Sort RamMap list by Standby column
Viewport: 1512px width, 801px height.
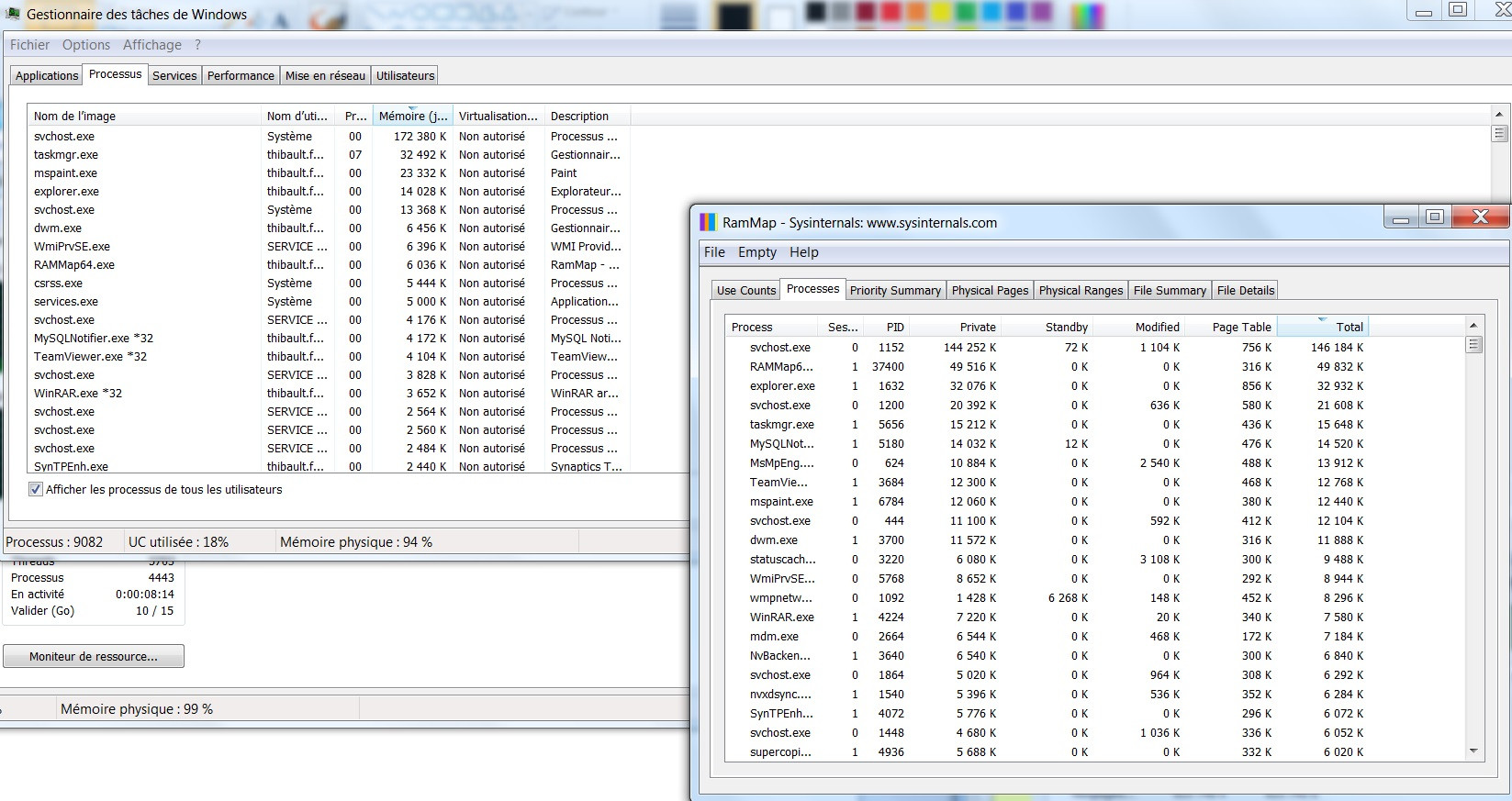[x=1047, y=327]
